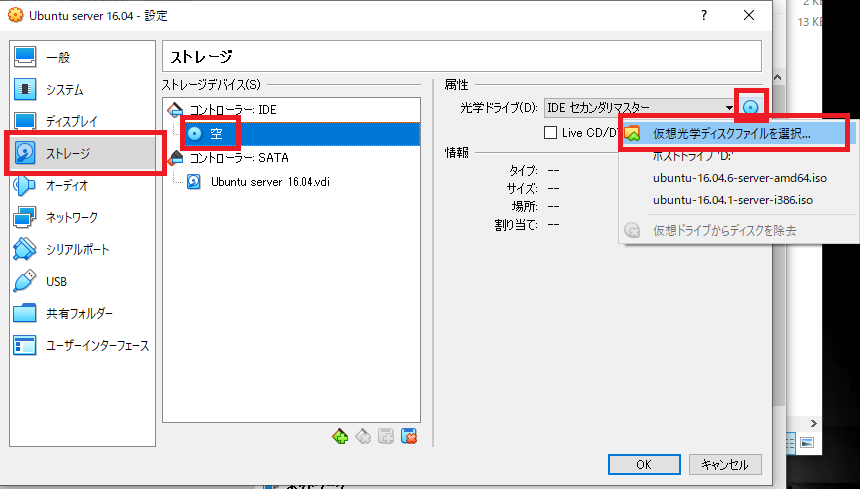Click the thumbnail view icon in background window

pyautogui.click(x=807, y=442)
